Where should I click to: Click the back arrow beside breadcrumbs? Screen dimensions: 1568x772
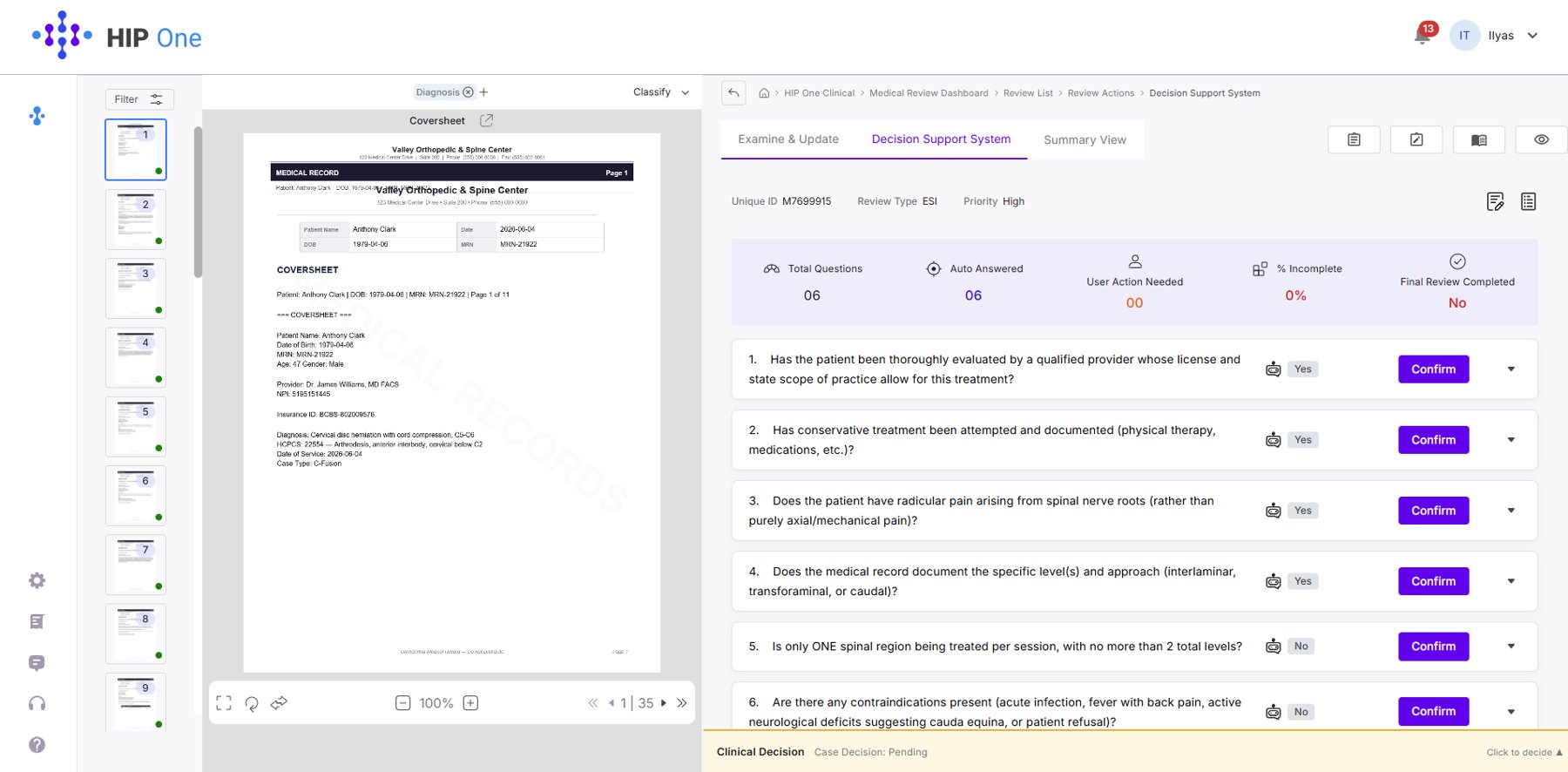(x=733, y=93)
